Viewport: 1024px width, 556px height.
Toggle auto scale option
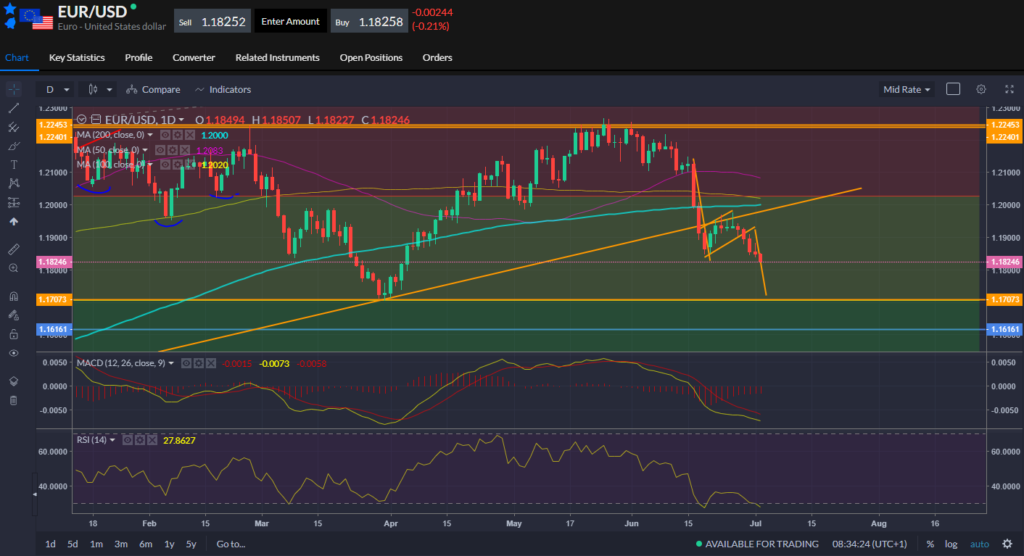(x=979, y=544)
